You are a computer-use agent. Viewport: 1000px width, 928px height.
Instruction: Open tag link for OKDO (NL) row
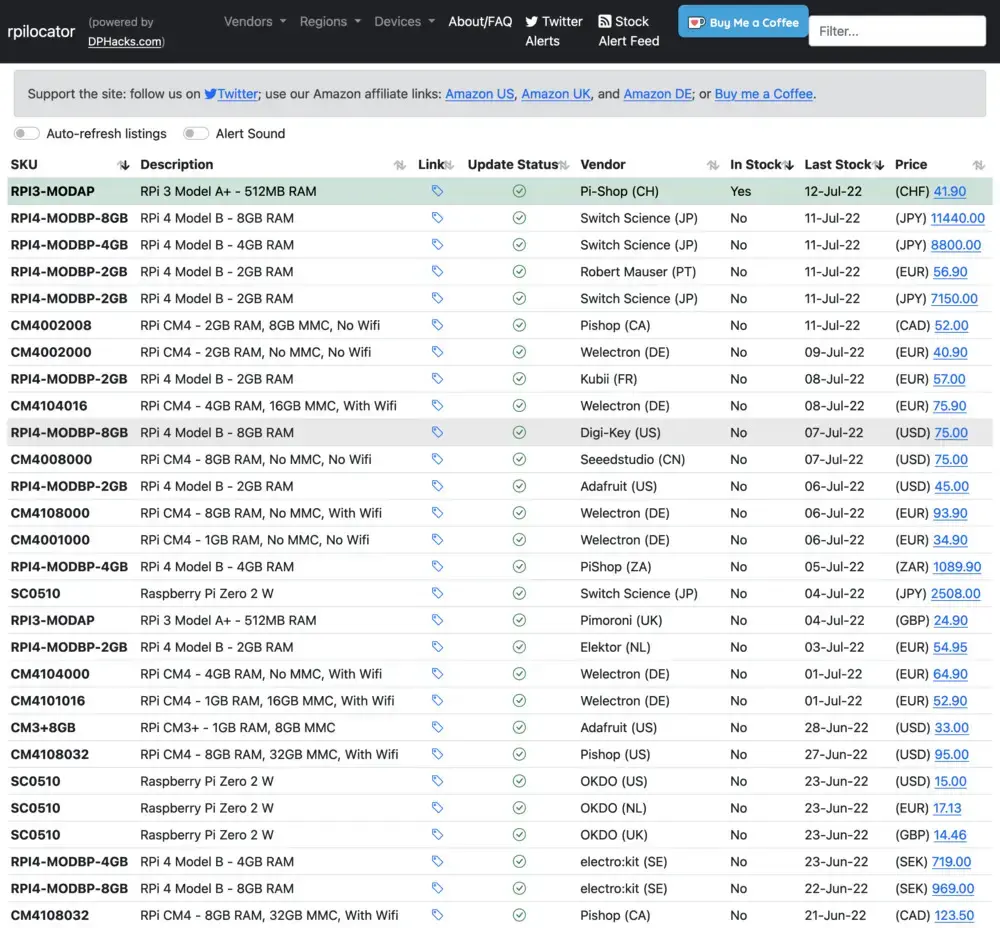[437, 807]
